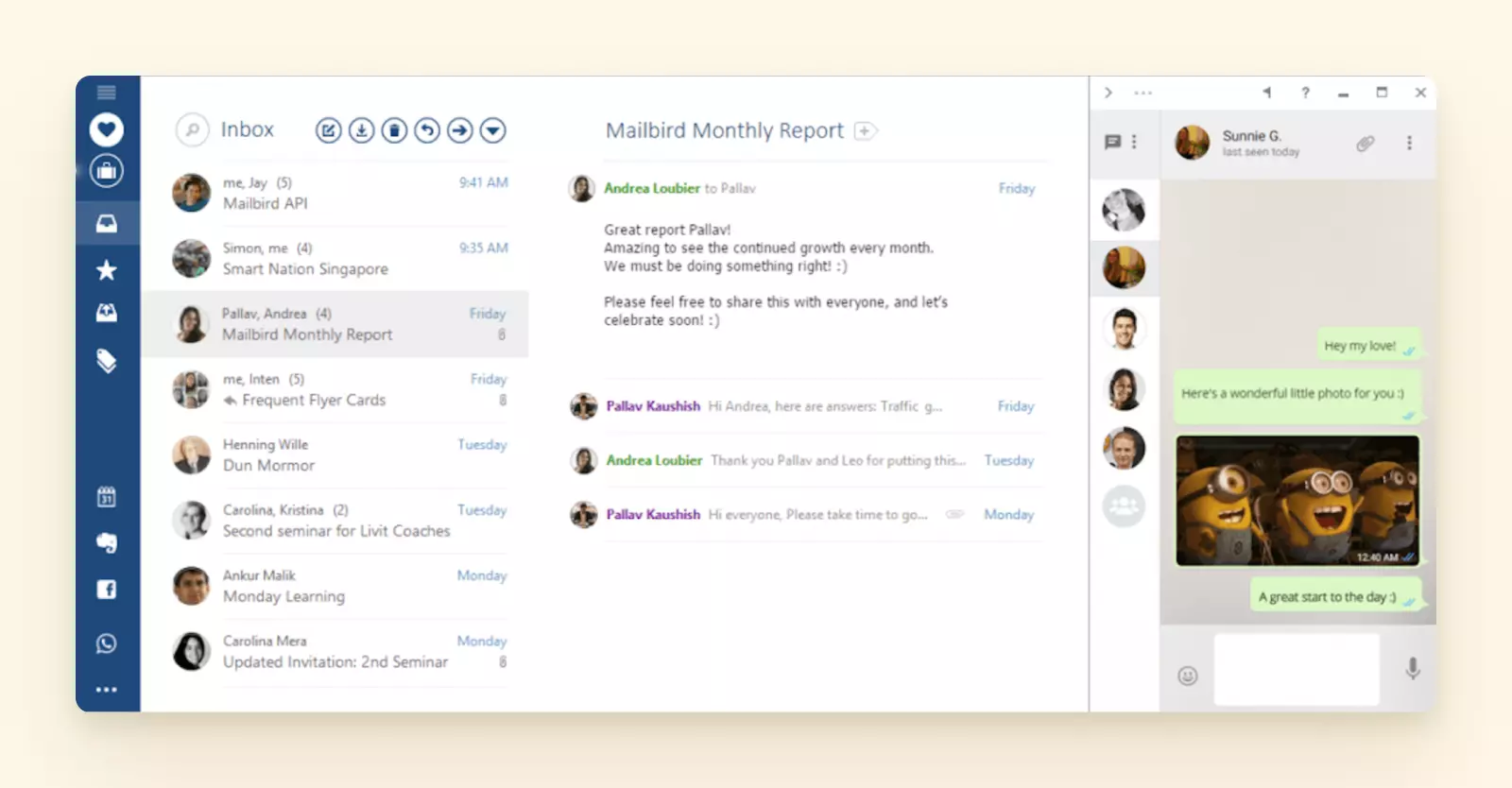Delete message with trash icon

click(394, 130)
